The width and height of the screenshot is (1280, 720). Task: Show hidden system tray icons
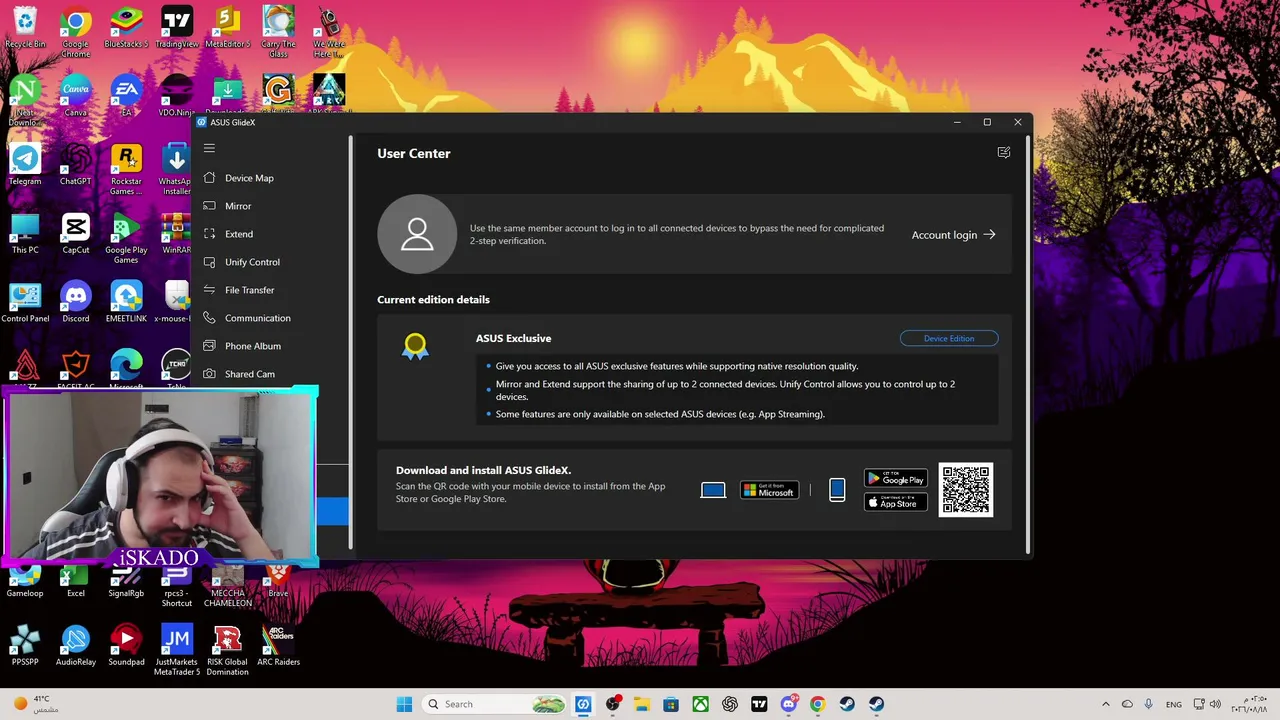[x=1106, y=704]
